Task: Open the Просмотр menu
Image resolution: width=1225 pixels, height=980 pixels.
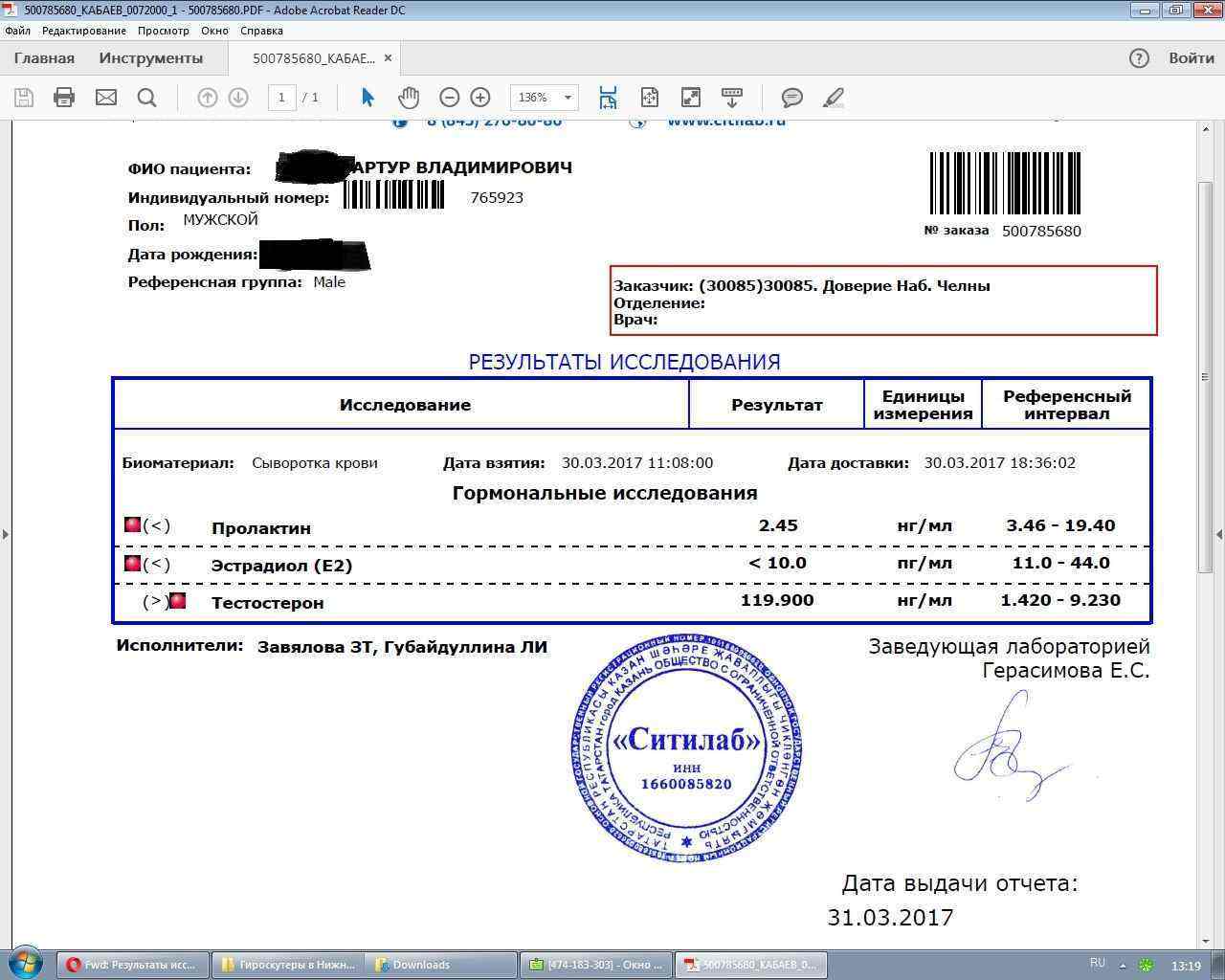Action: click(x=163, y=31)
